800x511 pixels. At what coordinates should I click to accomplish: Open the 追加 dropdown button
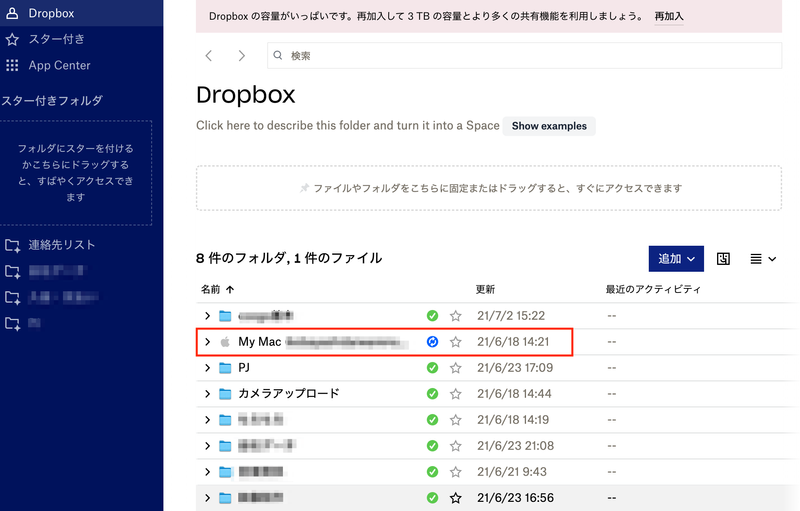pos(676,259)
